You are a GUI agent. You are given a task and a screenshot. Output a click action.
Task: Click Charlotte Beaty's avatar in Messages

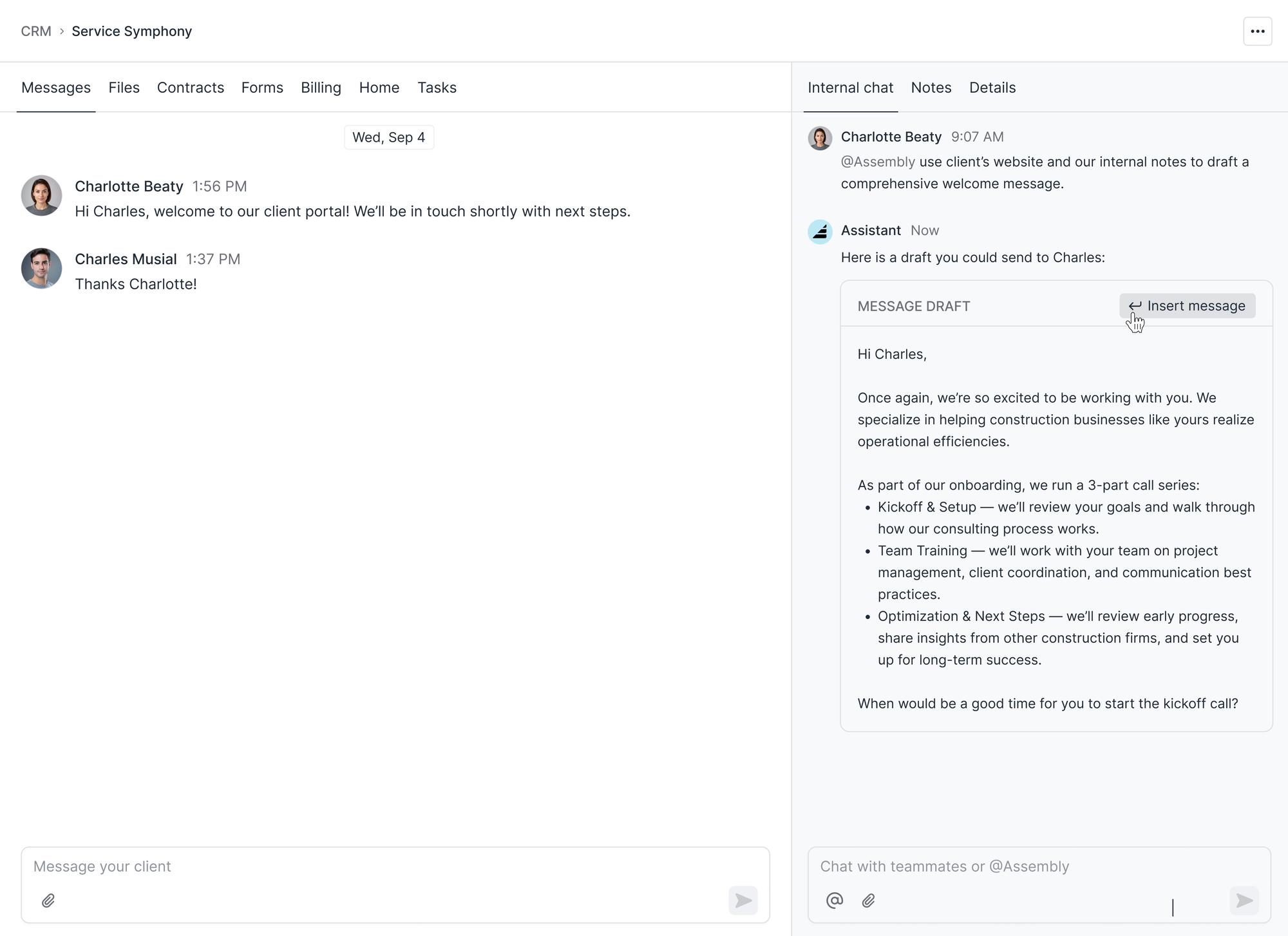(x=41, y=196)
